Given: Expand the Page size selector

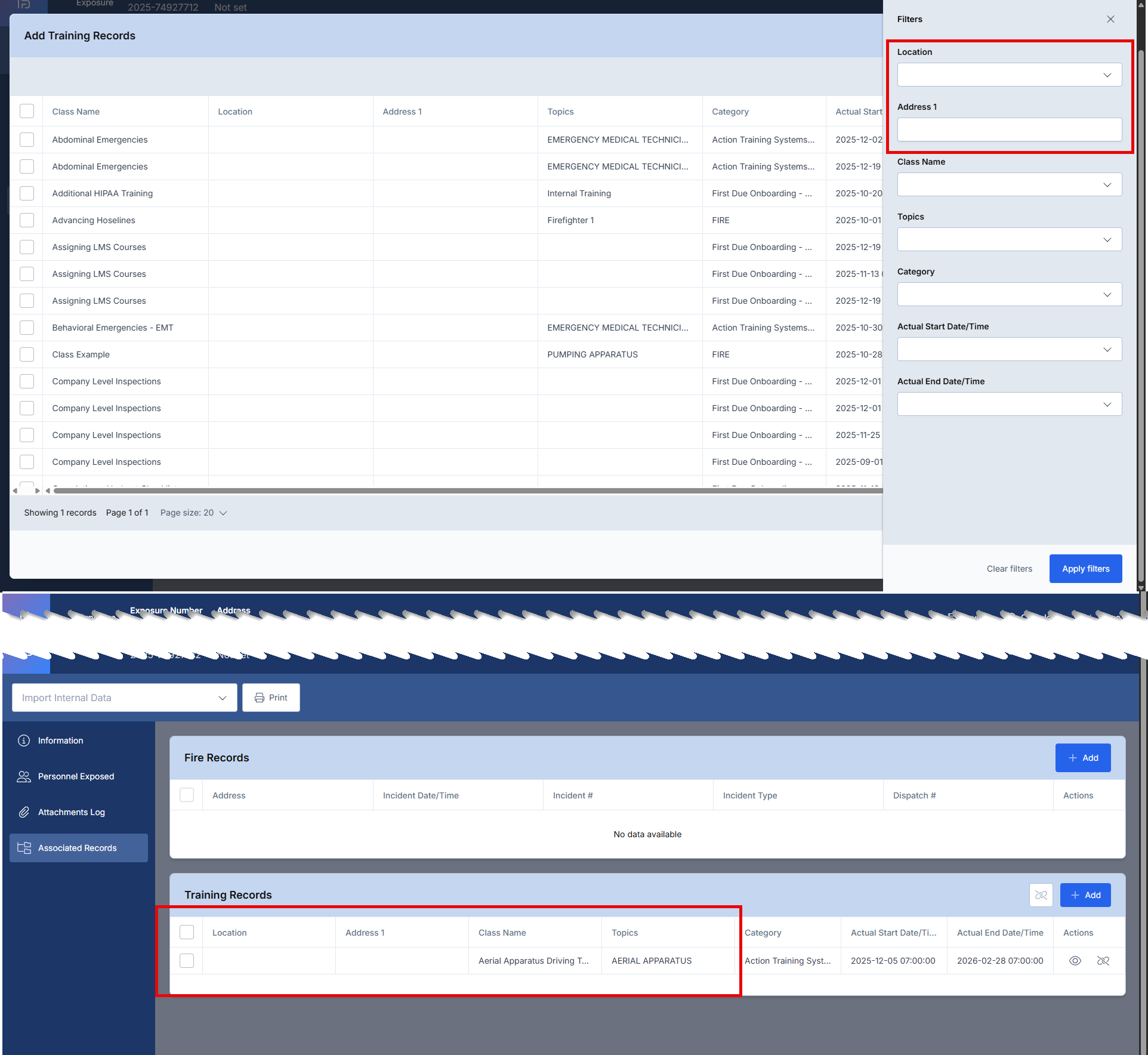Looking at the screenshot, I should 193,513.
